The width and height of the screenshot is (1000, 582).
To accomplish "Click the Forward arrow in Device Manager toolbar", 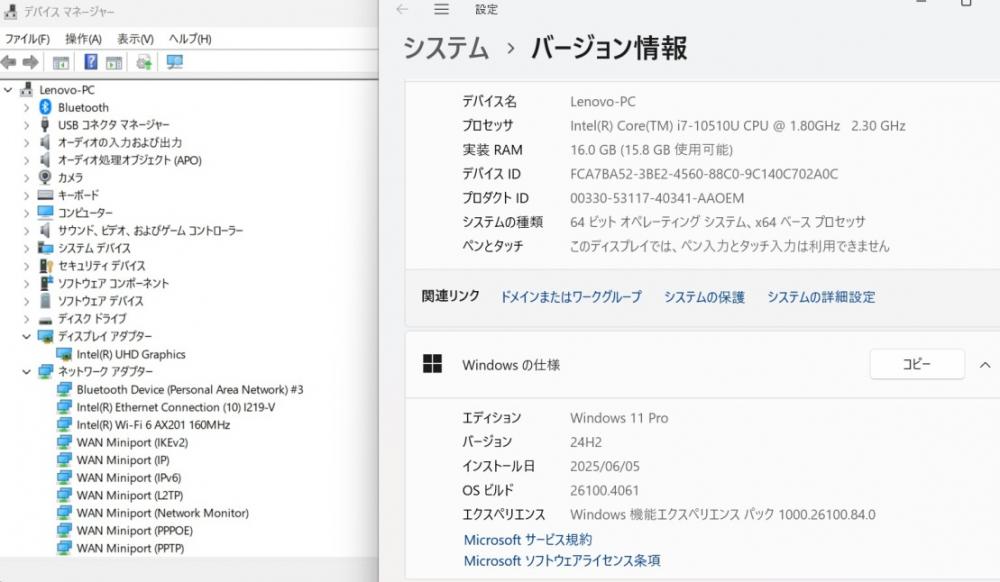I will [x=31, y=62].
